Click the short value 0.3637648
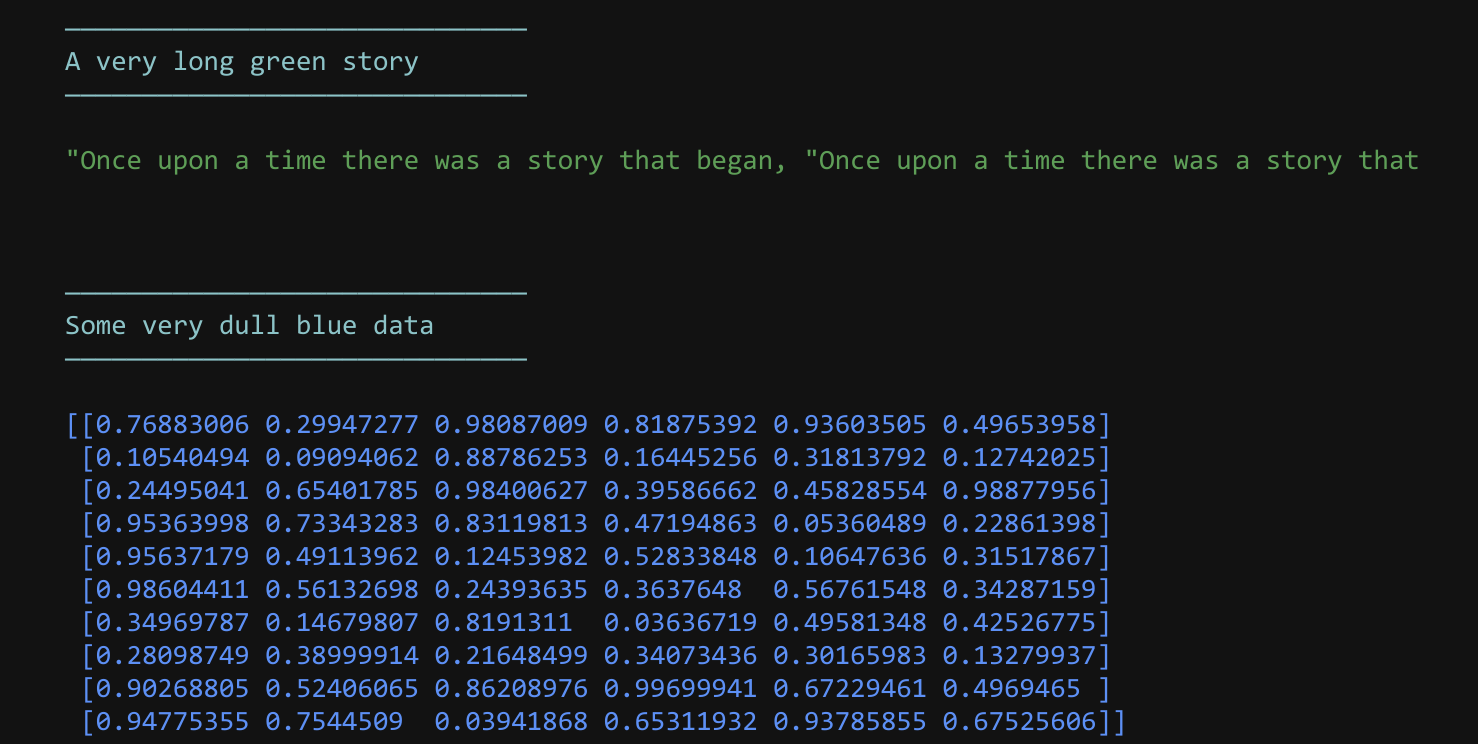This screenshot has width=1478, height=744. point(673,590)
